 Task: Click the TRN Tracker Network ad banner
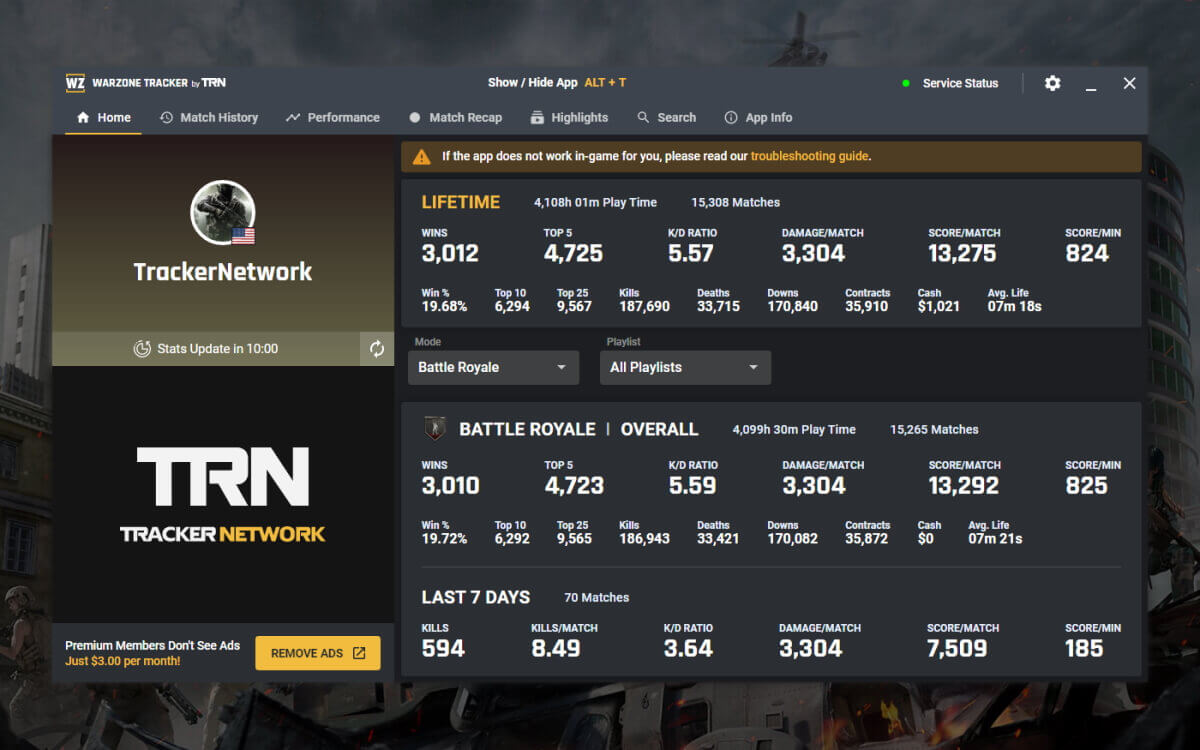pyautogui.click(x=222, y=494)
